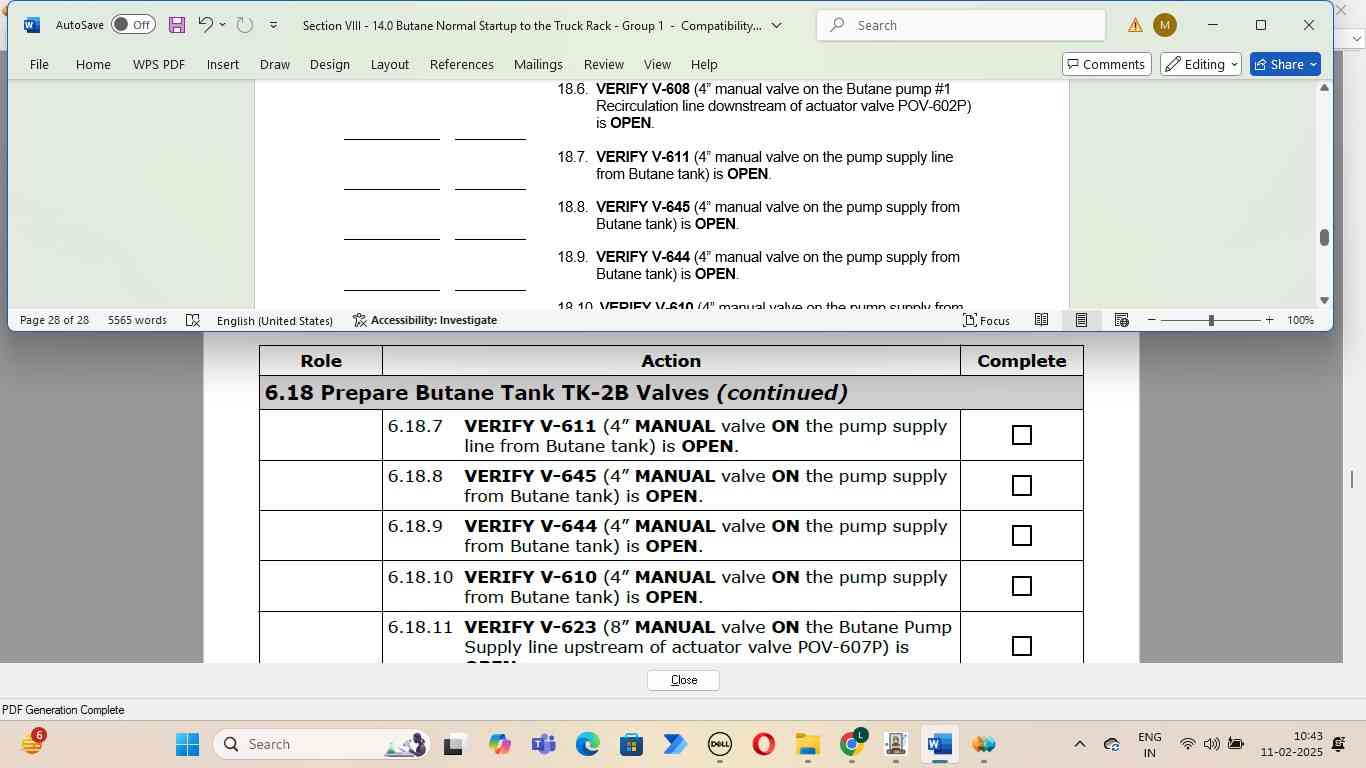Switch to the Insert tab

click(x=223, y=64)
